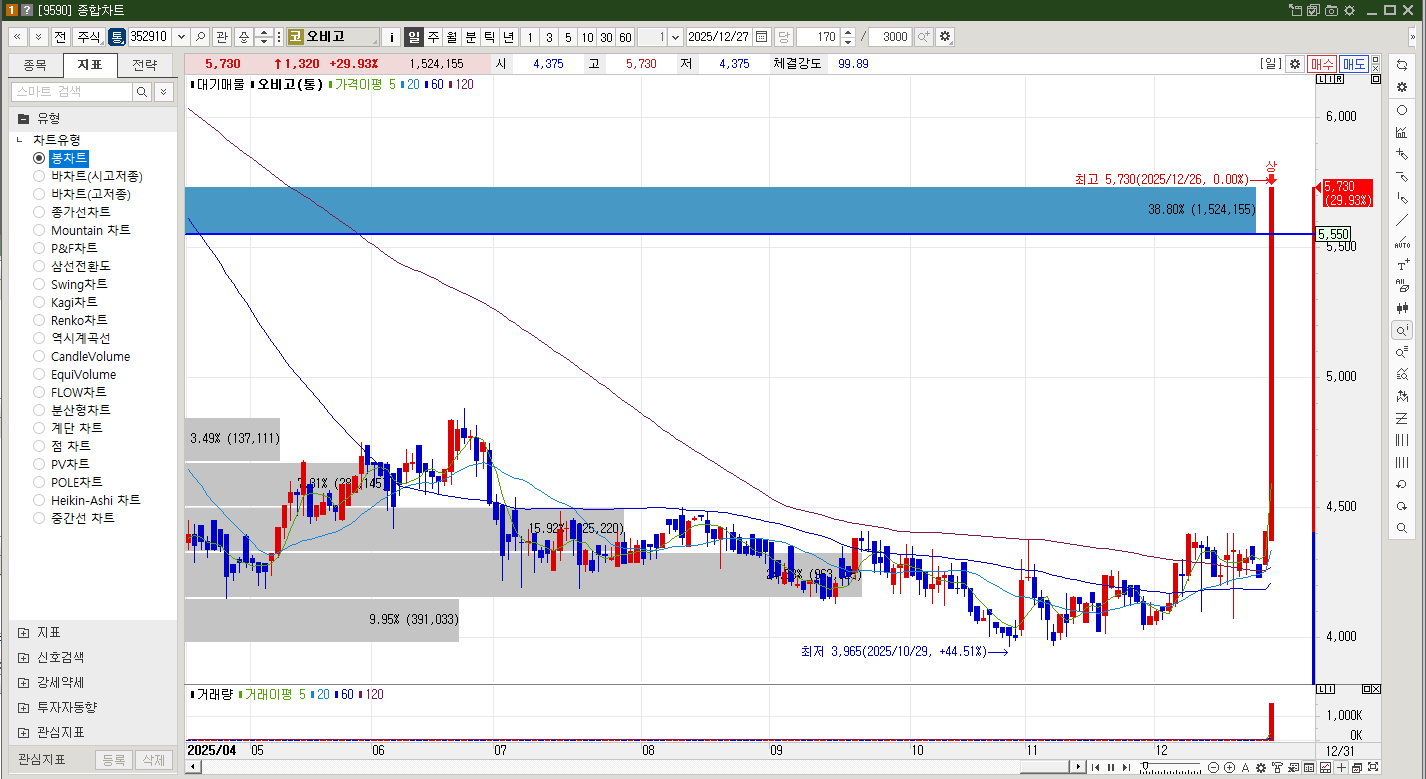
Task: Open the stock info 'i' button
Action: (x=391, y=37)
